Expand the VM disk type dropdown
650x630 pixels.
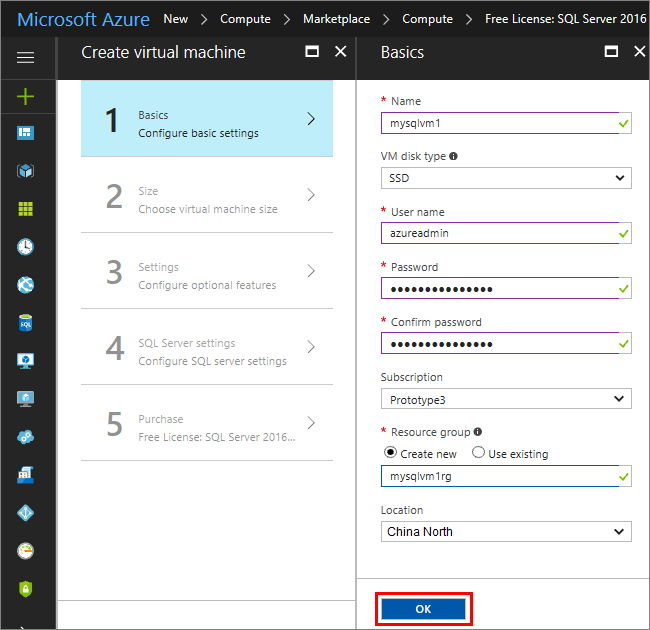click(x=505, y=178)
